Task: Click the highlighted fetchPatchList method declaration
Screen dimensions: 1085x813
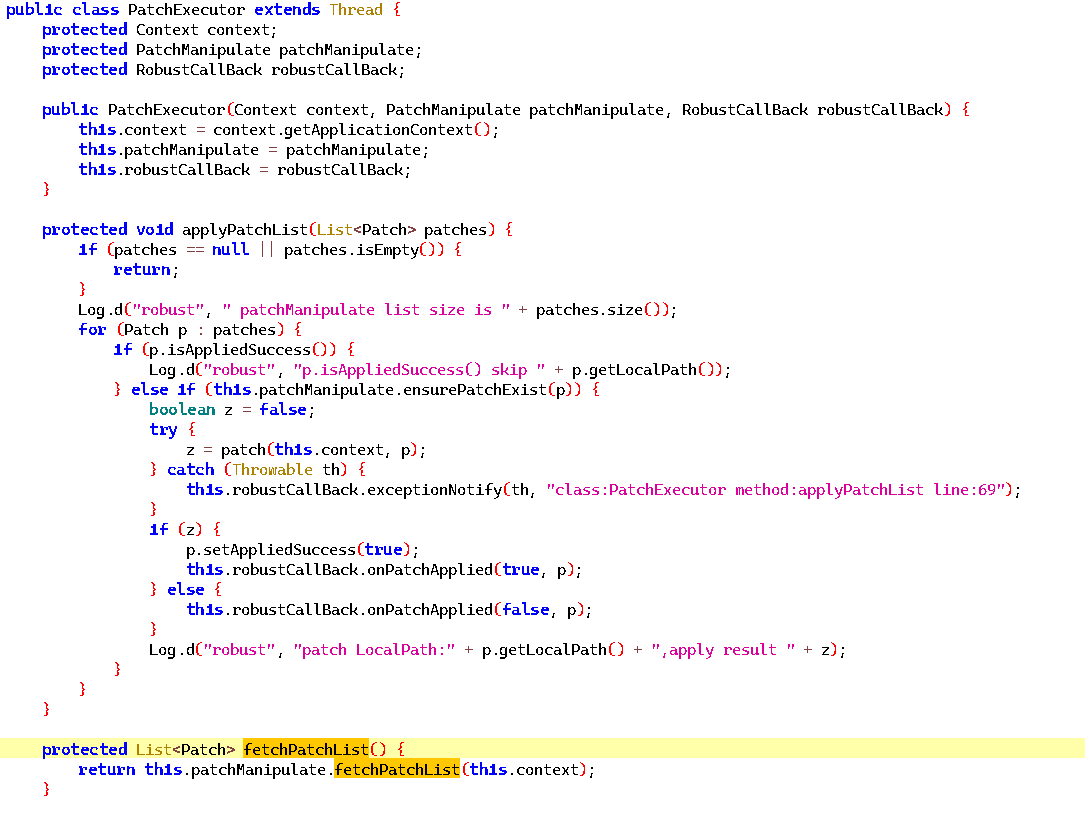Action: 306,749
